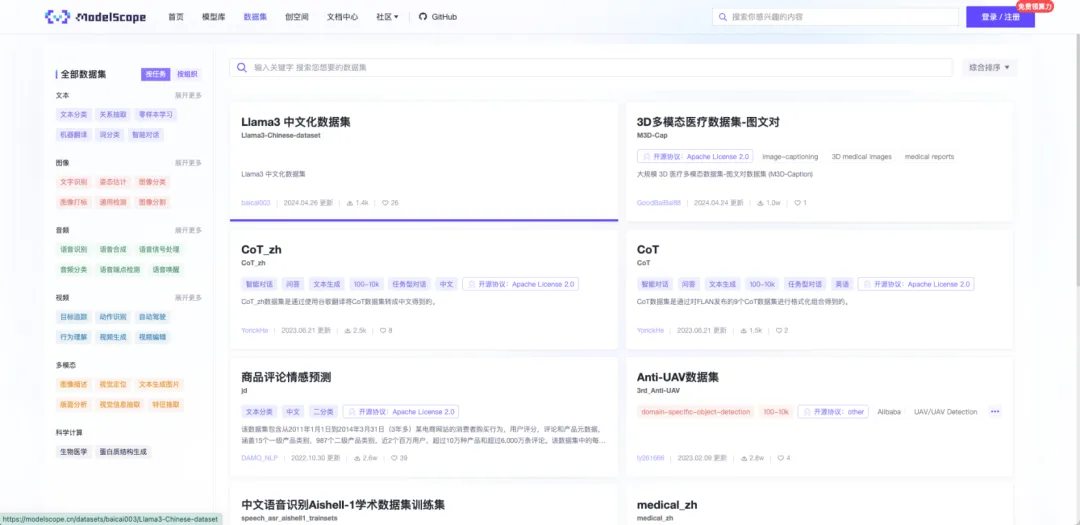Click the license icon in 商品评论情感预测's license tag
This screenshot has height=525, width=1080.
tap(352, 412)
